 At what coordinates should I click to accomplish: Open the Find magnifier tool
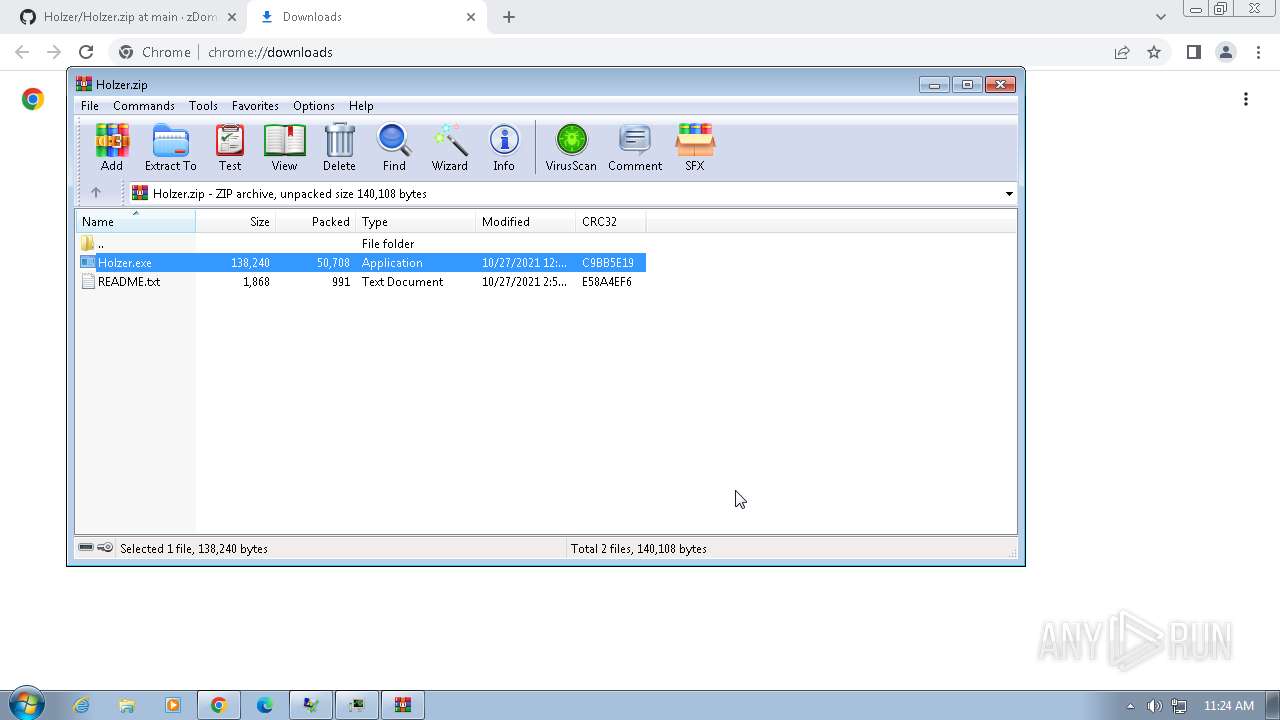[394, 147]
